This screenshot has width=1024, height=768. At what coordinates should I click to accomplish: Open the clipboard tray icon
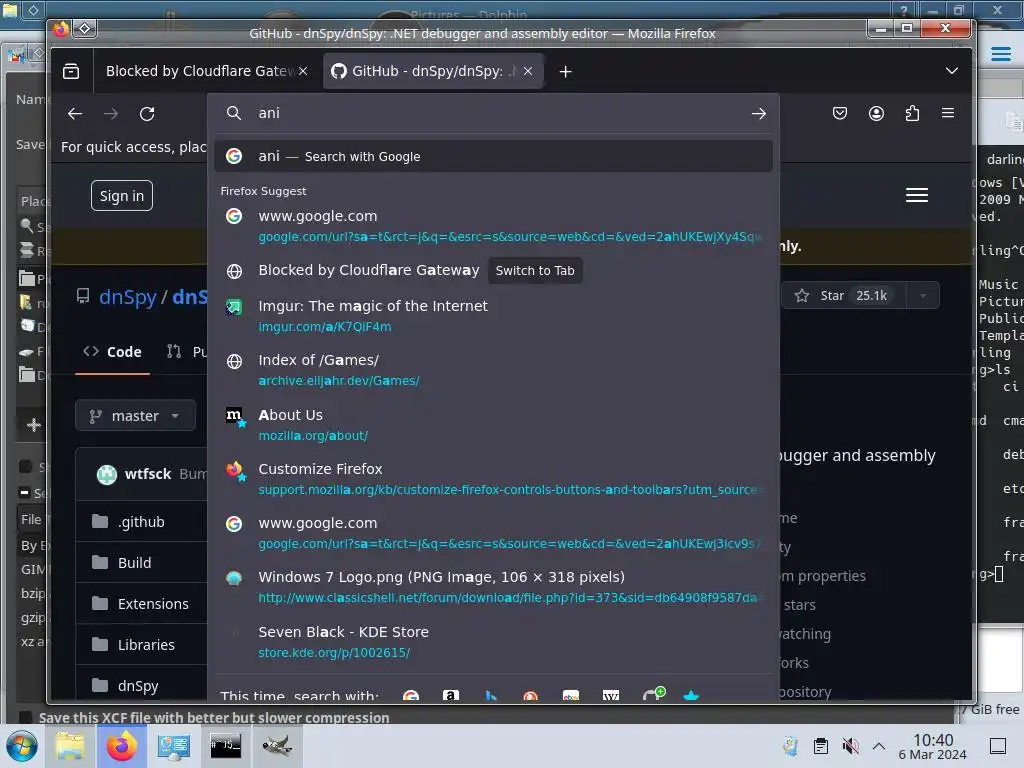821,746
